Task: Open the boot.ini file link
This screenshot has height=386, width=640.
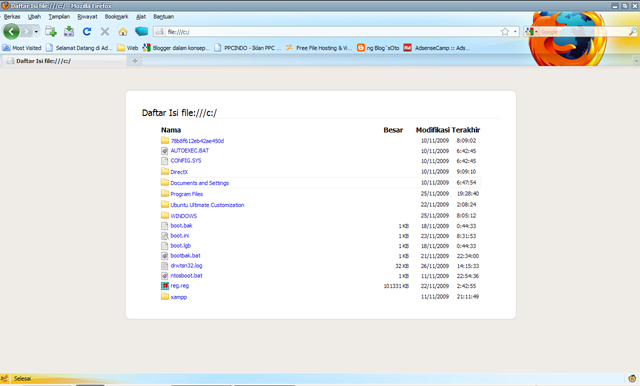Action: [x=180, y=236]
